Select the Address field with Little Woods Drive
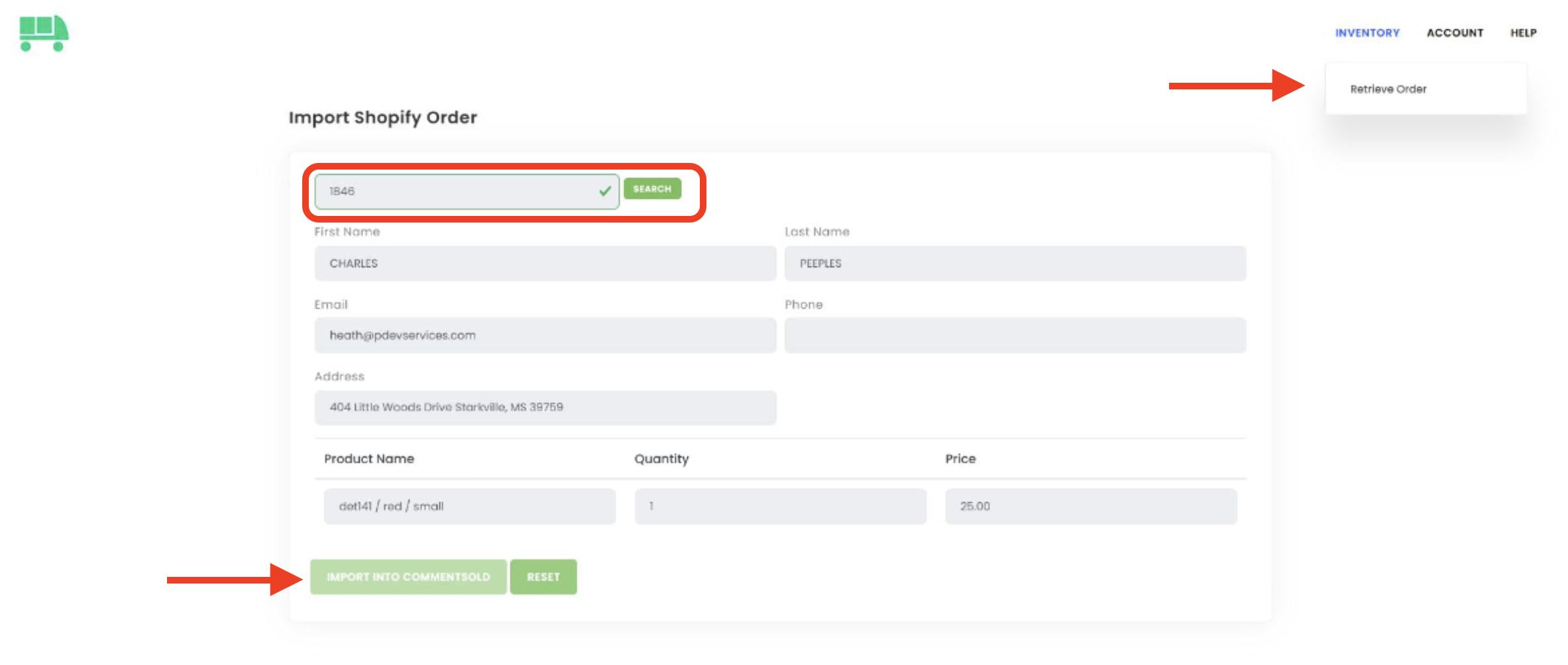The height and width of the screenshot is (665, 1568). click(x=545, y=407)
